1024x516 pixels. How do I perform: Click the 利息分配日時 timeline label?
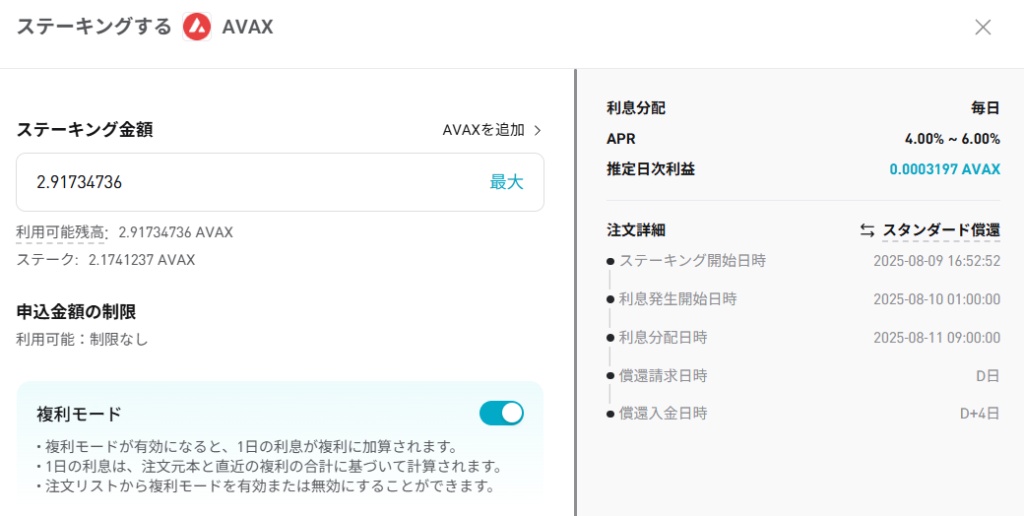tap(663, 338)
